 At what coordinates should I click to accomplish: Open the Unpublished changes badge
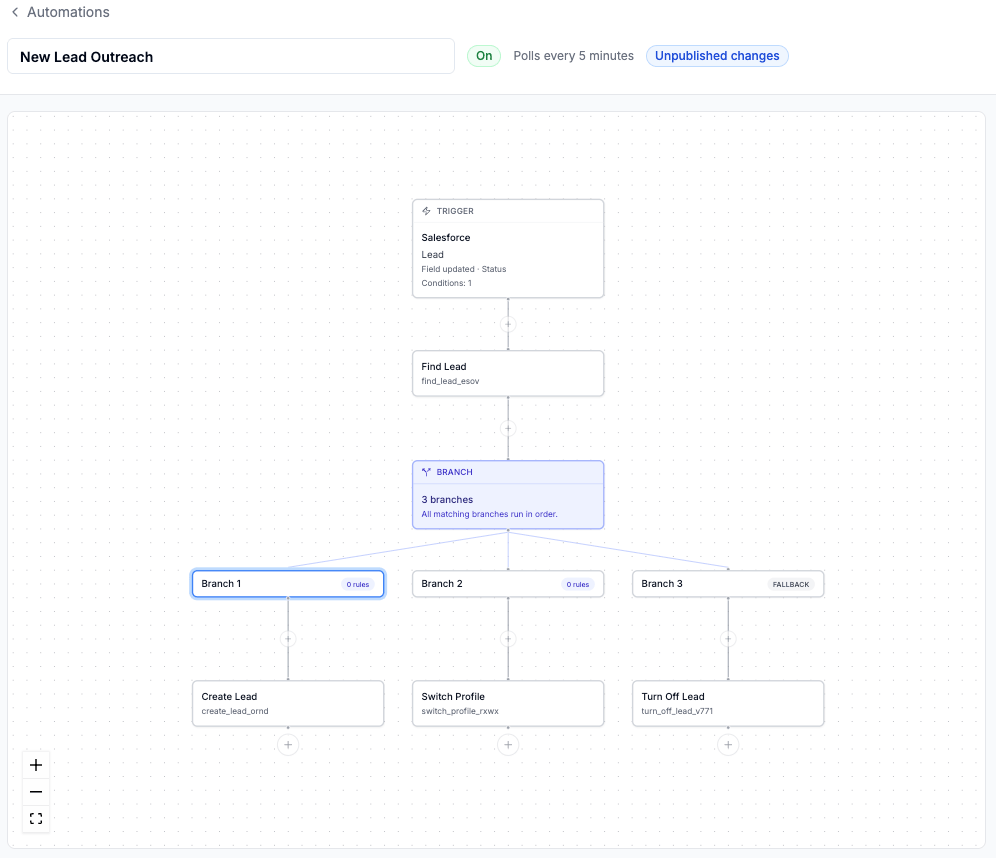tap(717, 56)
